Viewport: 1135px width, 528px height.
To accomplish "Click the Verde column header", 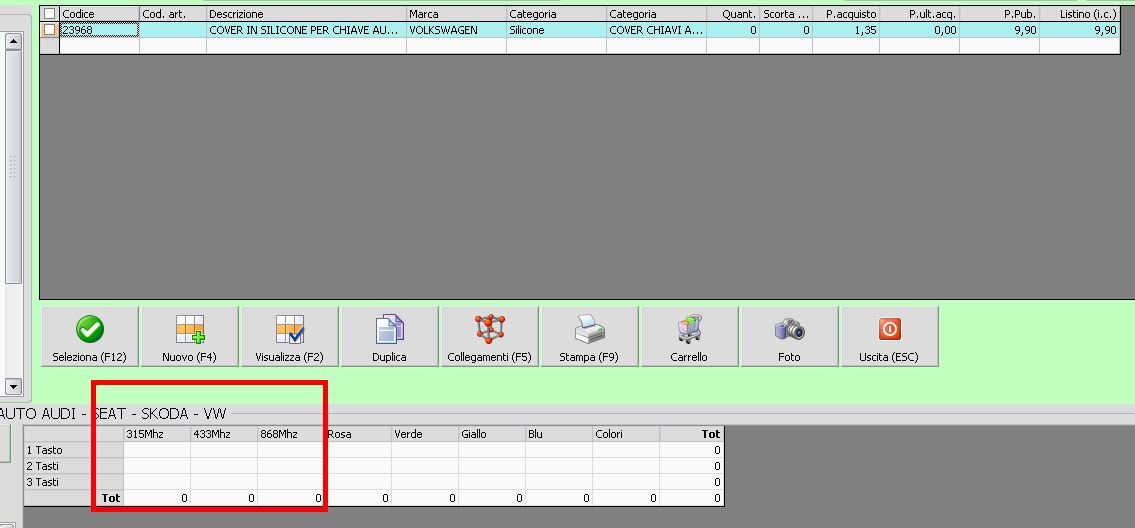I will pyautogui.click(x=425, y=434).
